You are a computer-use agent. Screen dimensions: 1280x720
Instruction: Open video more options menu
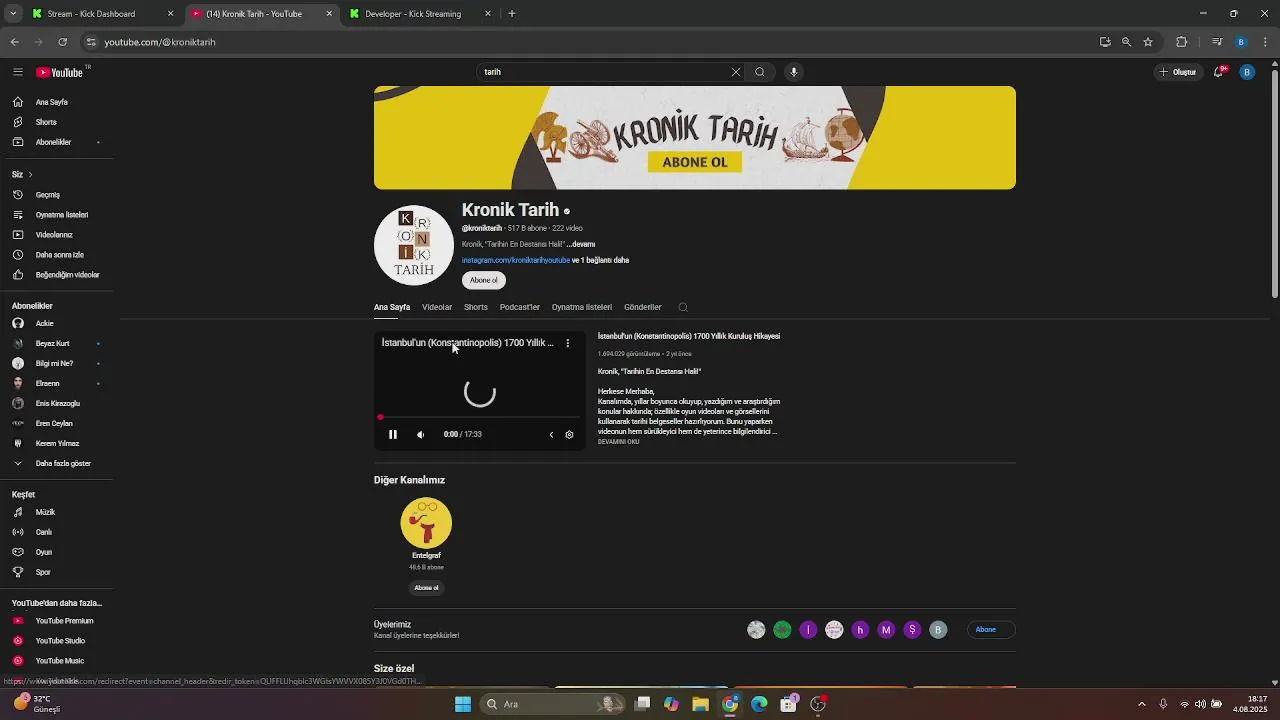(x=567, y=343)
